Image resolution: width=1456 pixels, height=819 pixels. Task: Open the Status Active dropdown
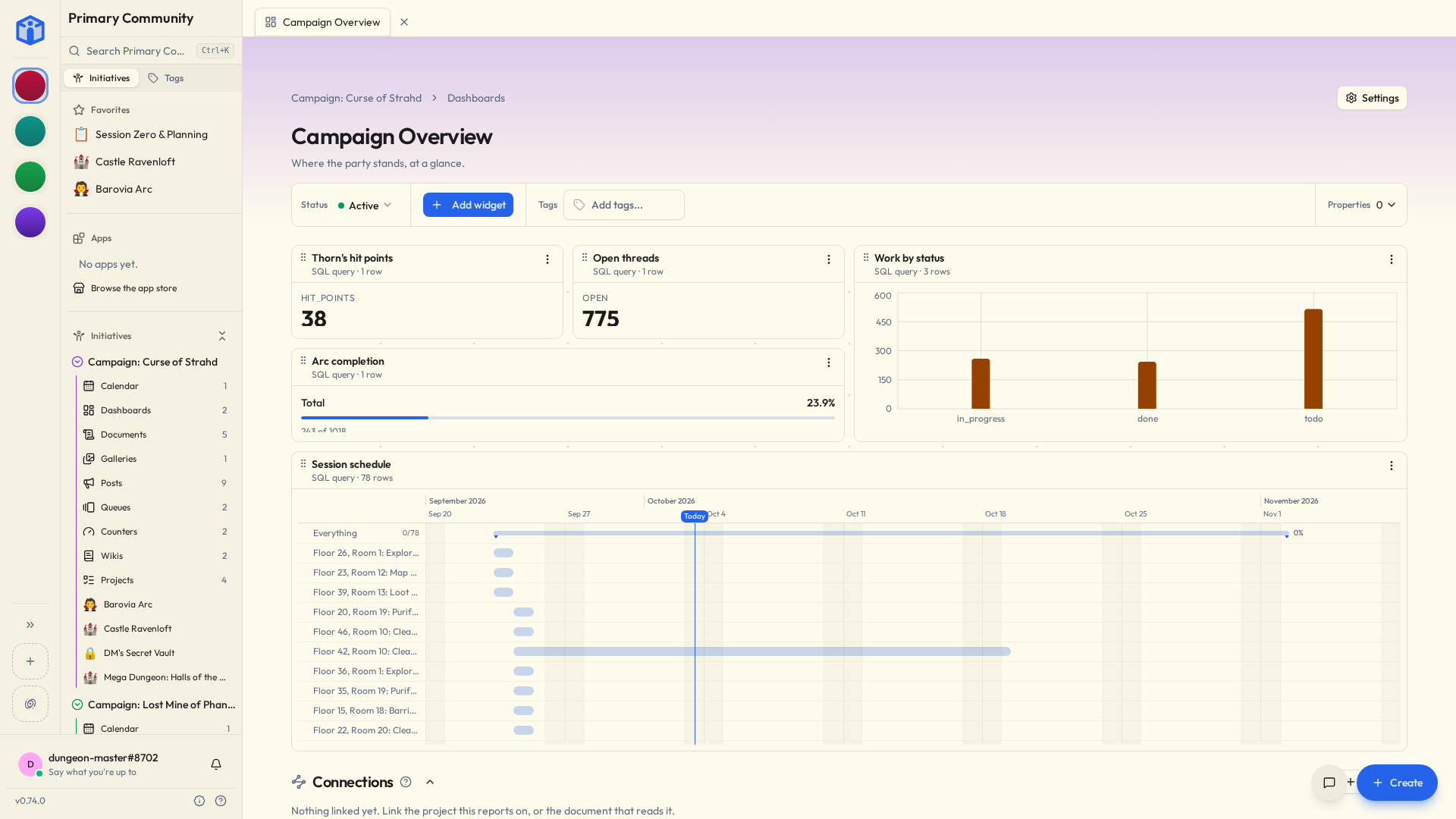pyautogui.click(x=365, y=205)
